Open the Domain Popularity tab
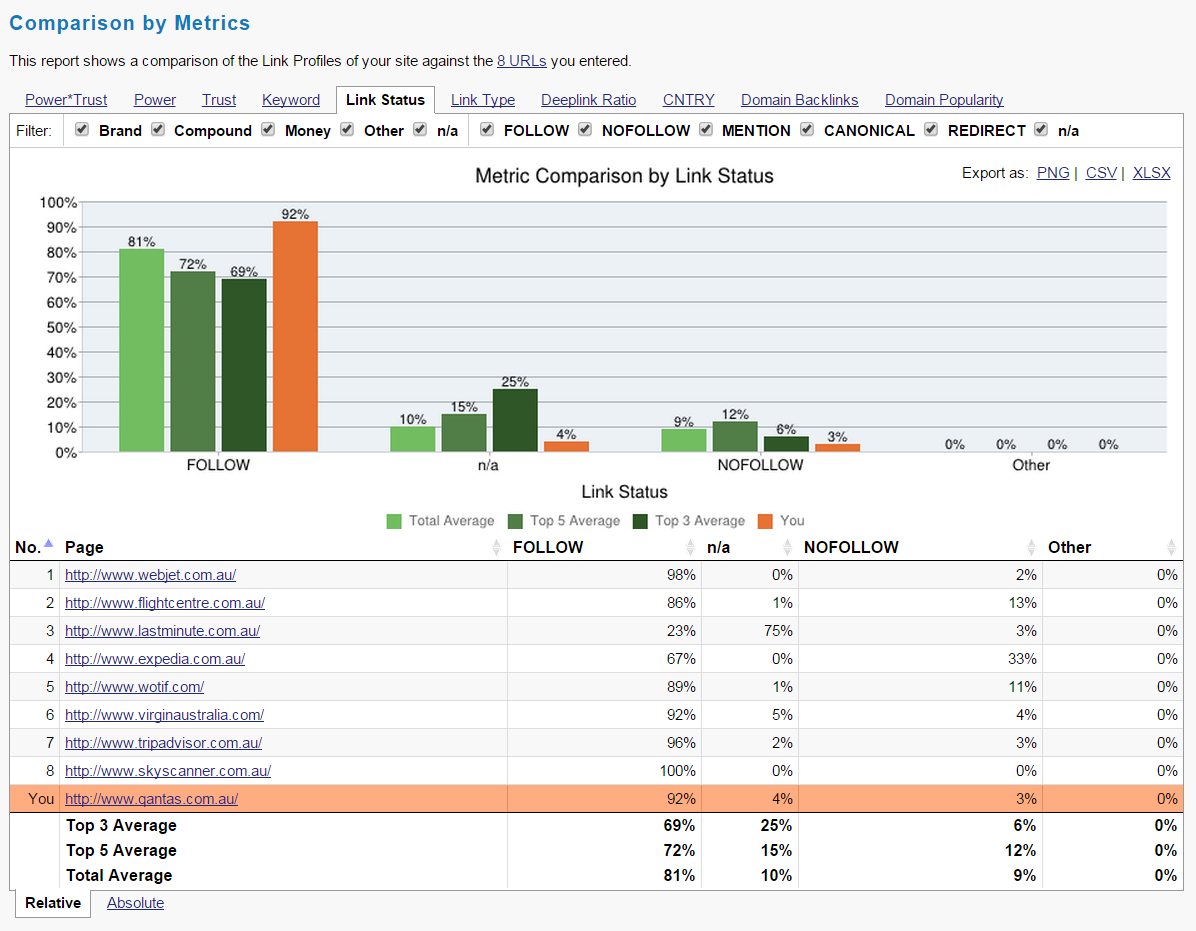 coord(943,100)
